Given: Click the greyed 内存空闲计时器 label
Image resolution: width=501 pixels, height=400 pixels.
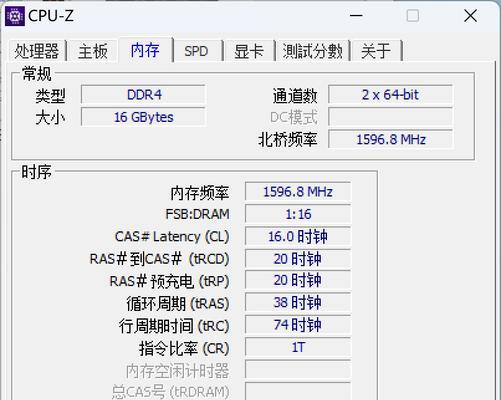Looking at the screenshot, I should click(177, 371).
